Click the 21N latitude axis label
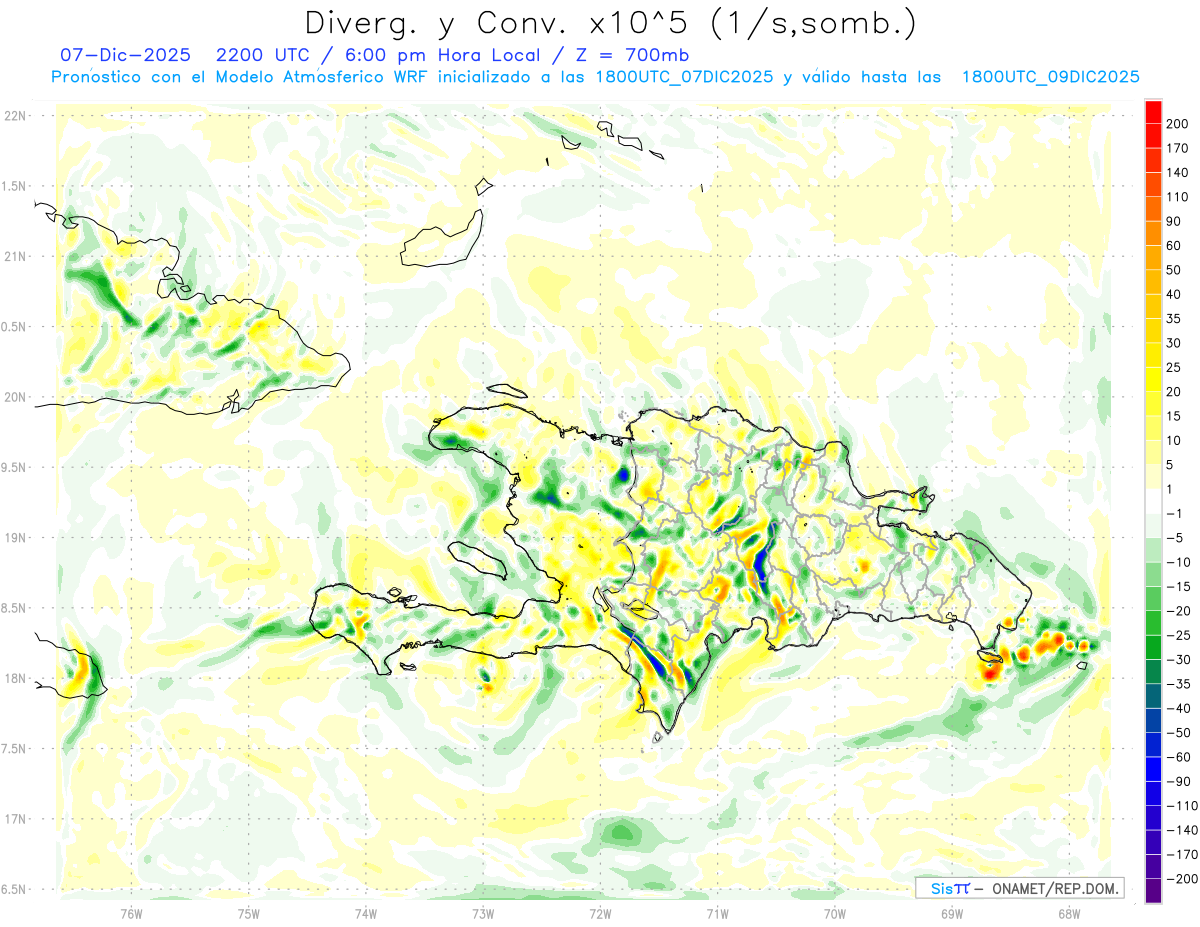 coord(15,257)
